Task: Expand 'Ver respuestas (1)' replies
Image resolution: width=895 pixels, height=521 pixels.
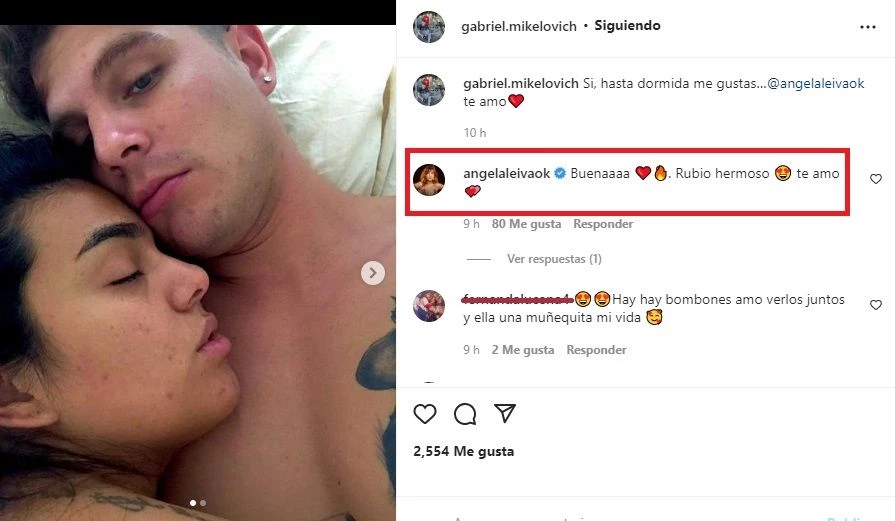Action: (554, 259)
